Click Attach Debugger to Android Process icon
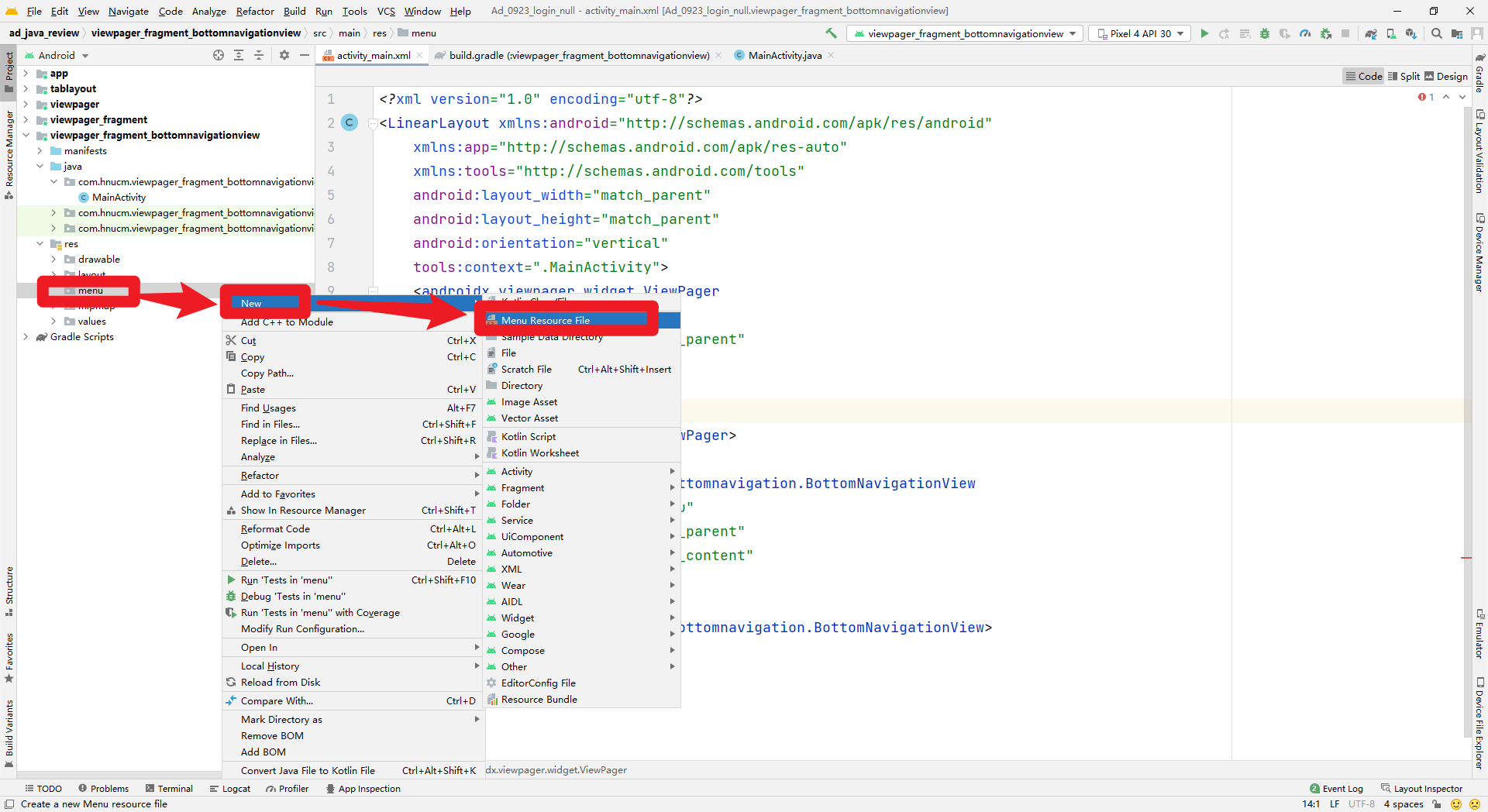Image resolution: width=1488 pixels, height=812 pixels. [1326, 33]
